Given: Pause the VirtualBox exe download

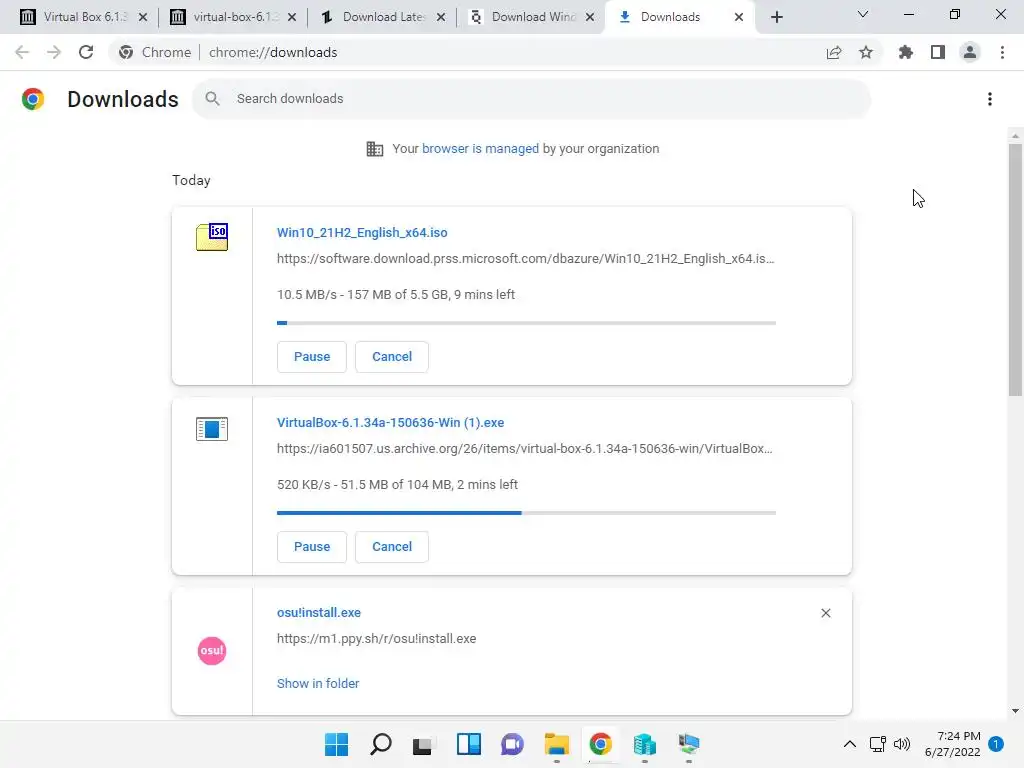Looking at the screenshot, I should coord(312,547).
